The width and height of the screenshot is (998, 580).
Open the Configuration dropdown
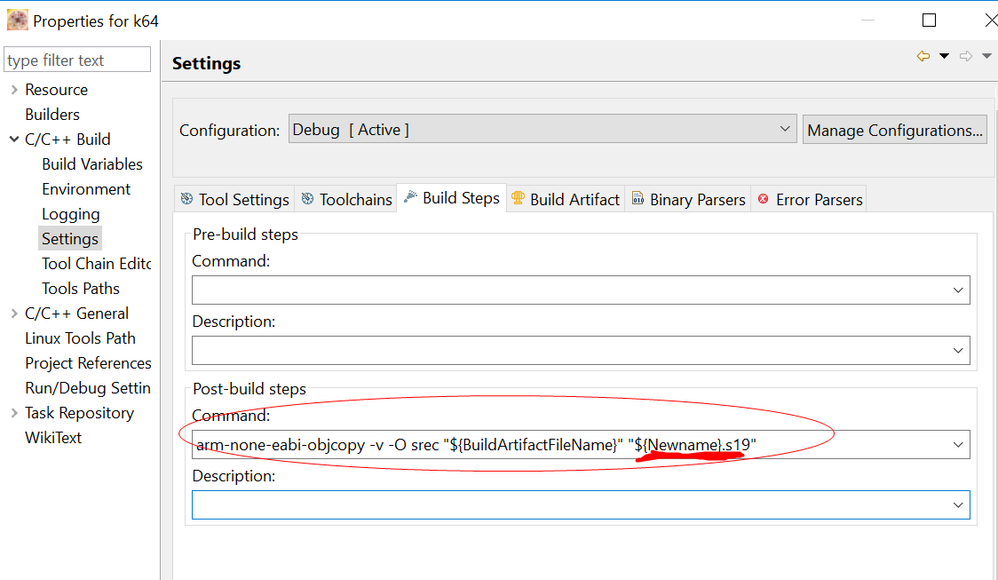[x=542, y=129]
